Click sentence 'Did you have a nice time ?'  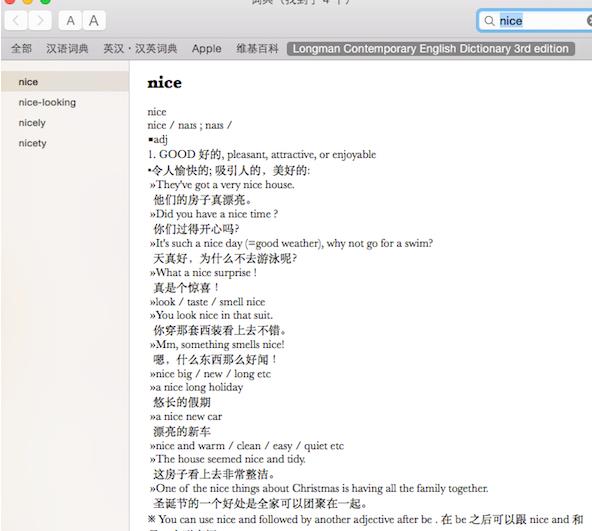point(214,214)
